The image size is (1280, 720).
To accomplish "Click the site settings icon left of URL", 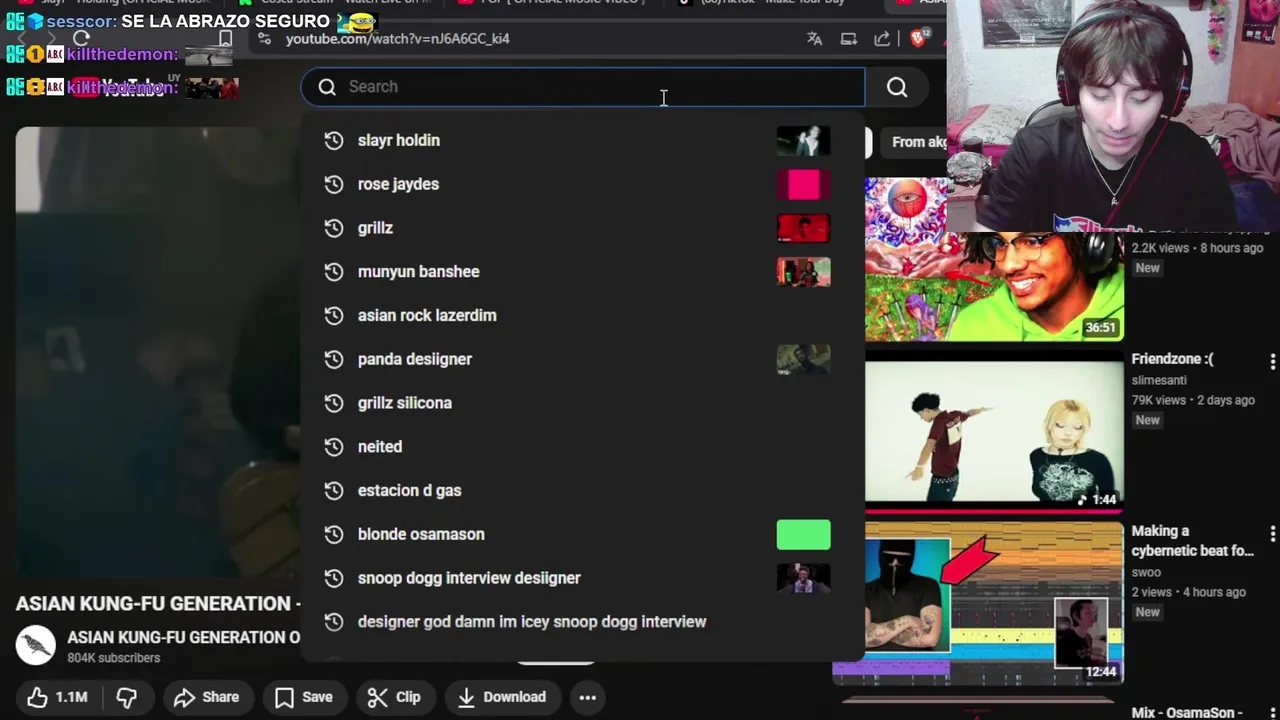I will point(264,38).
